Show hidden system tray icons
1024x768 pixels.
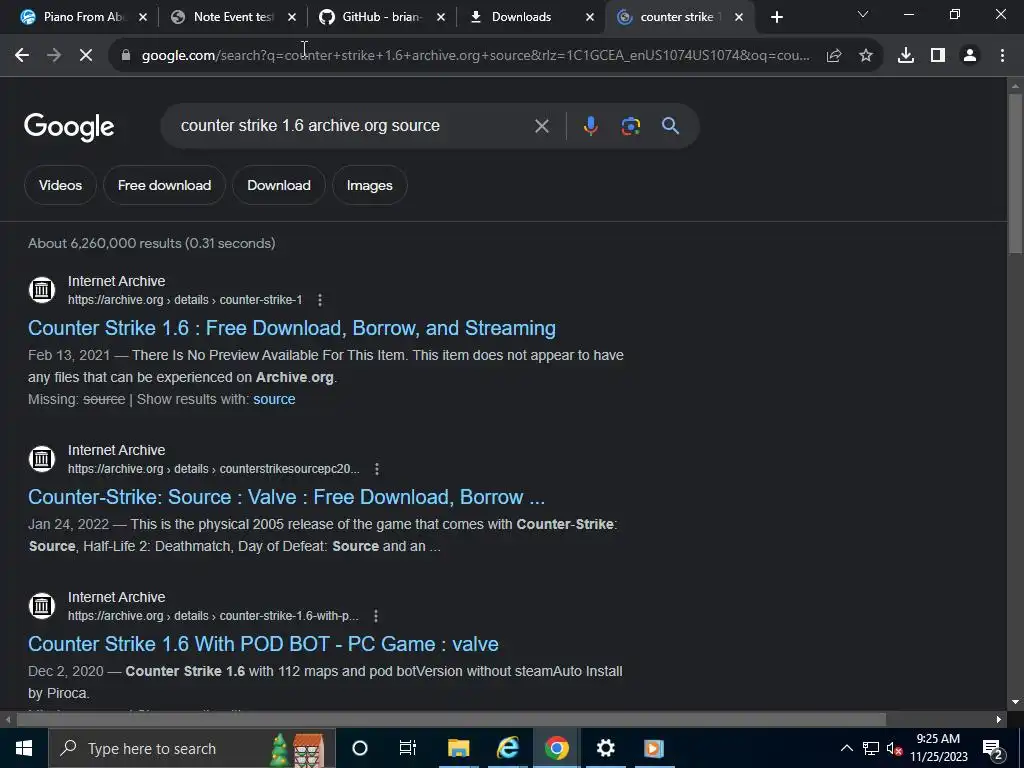pyautogui.click(x=846, y=748)
